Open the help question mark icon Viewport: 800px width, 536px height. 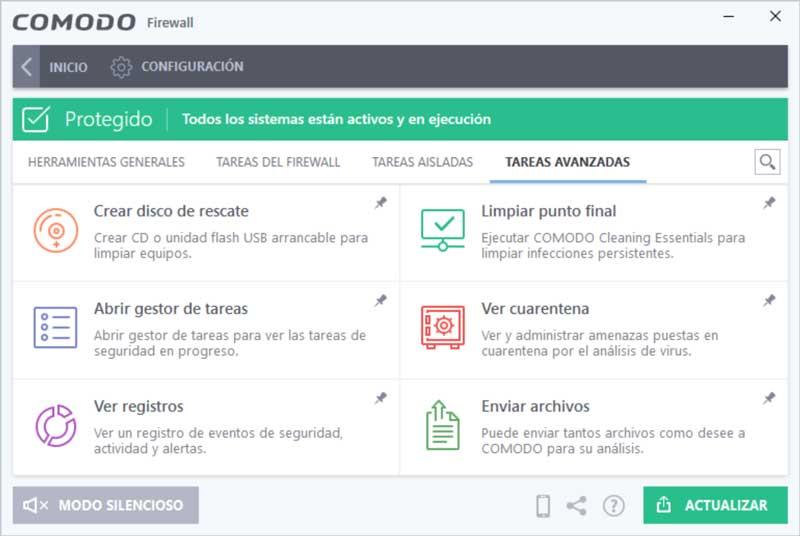[613, 506]
